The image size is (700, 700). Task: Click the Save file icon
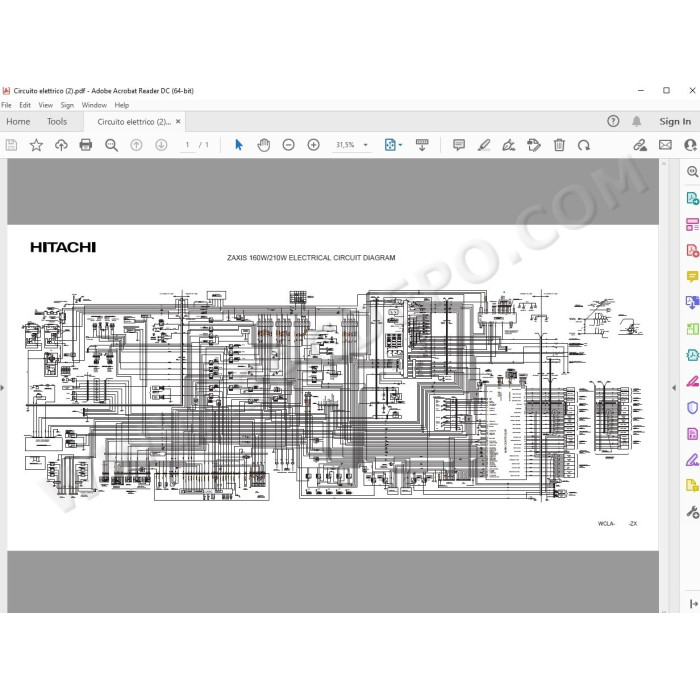(x=11, y=145)
